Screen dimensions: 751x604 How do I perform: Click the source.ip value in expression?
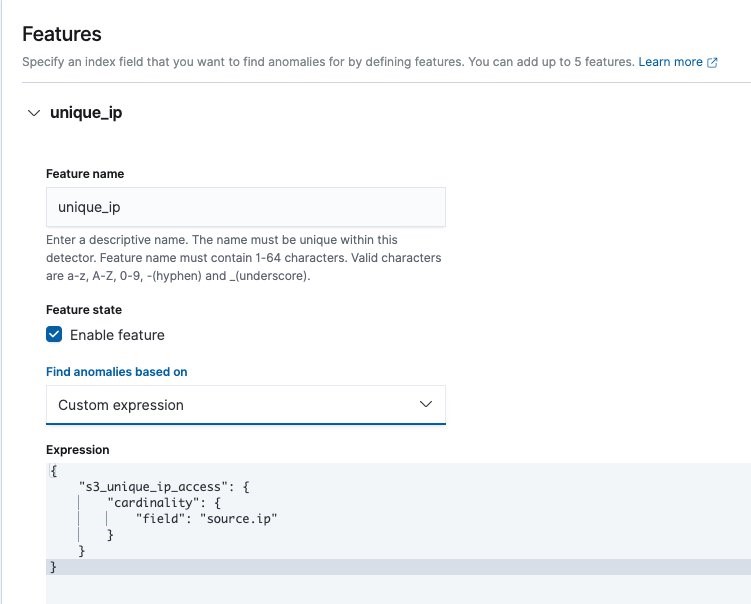pos(239,519)
